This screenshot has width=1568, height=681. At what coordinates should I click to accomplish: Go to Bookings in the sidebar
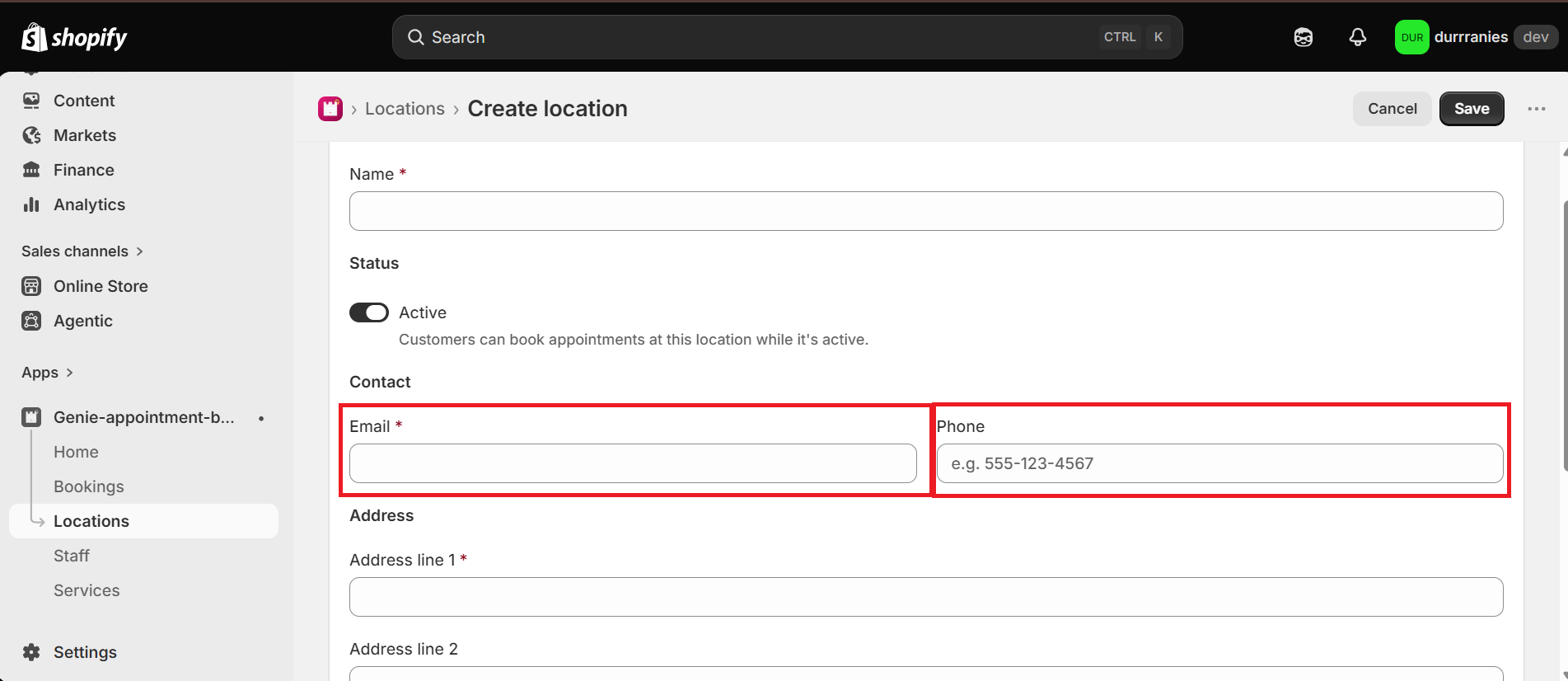pos(89,486)
